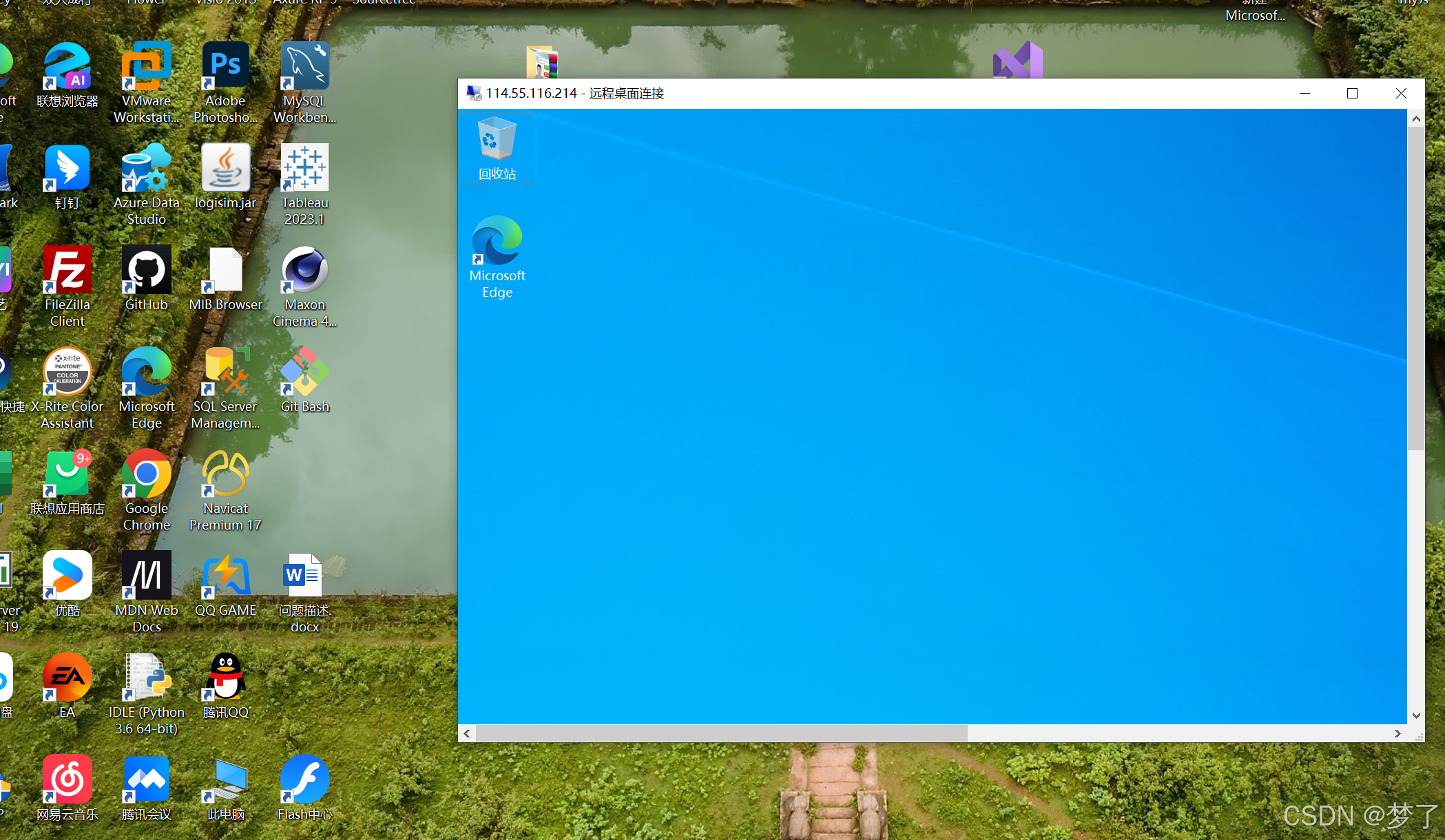Click the horizontal scrollbar left arrow
The width and height of the screenshot is (1445, 840).
[x=467, y=733]
